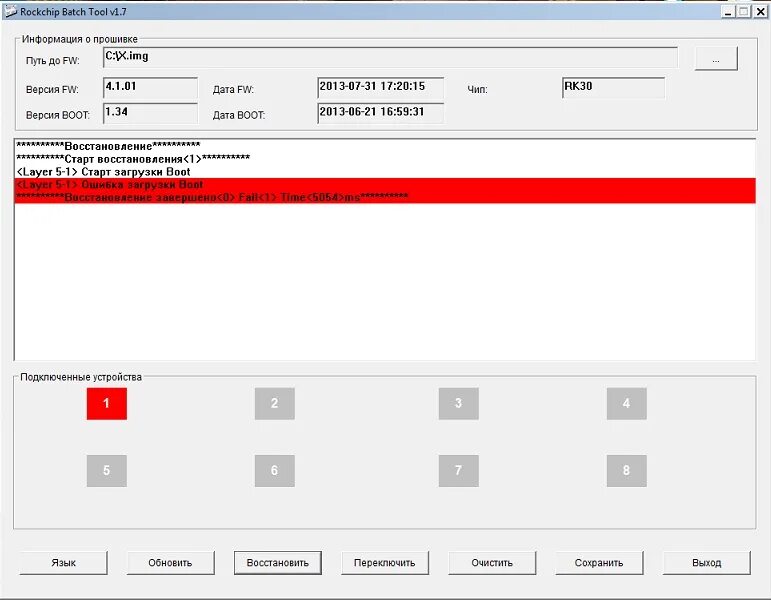Click the Сохранить save button
This screenshot has width=771, height=600.
pos(599,563)
